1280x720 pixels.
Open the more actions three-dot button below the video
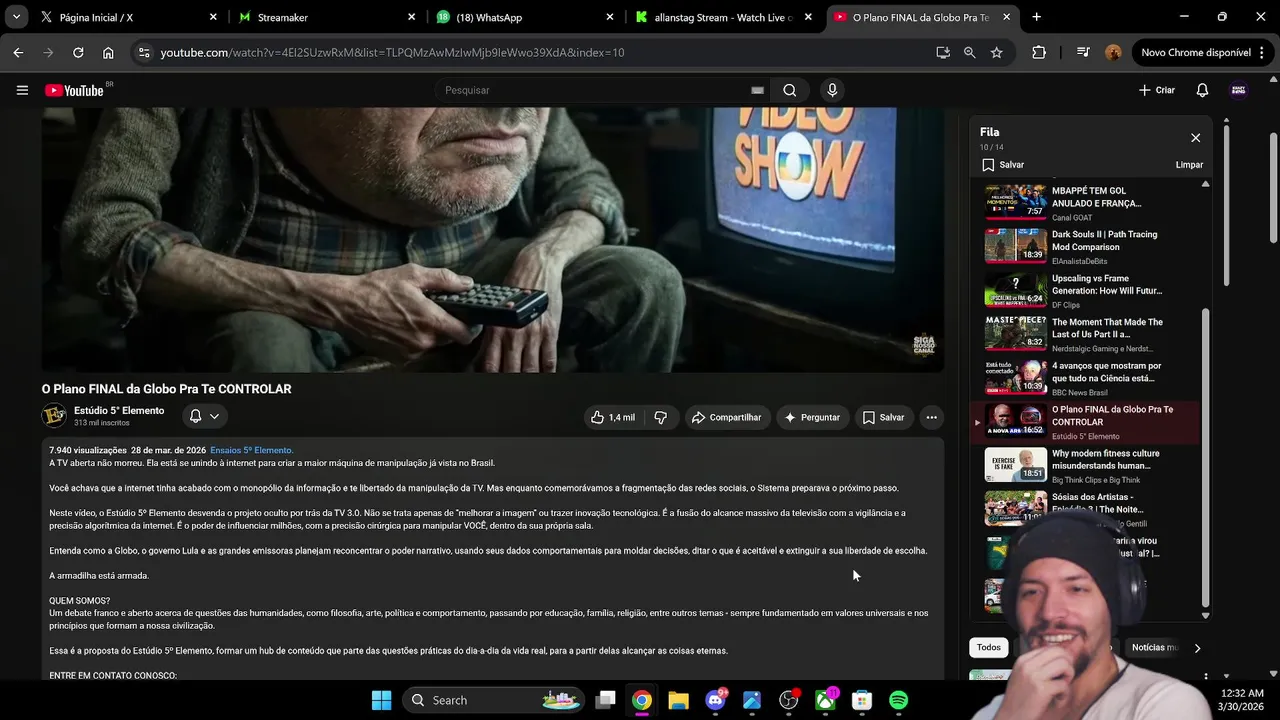[x=931, y=417]
